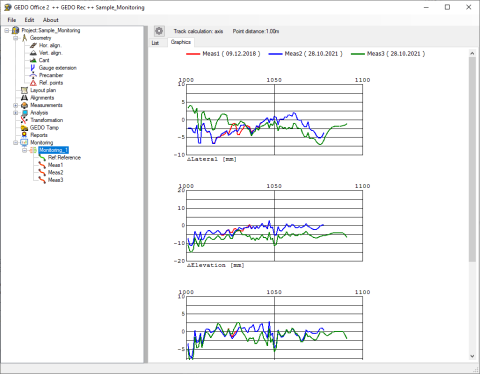
Task: Click the Hor. align. icon
Action: [x=33, y=45]
